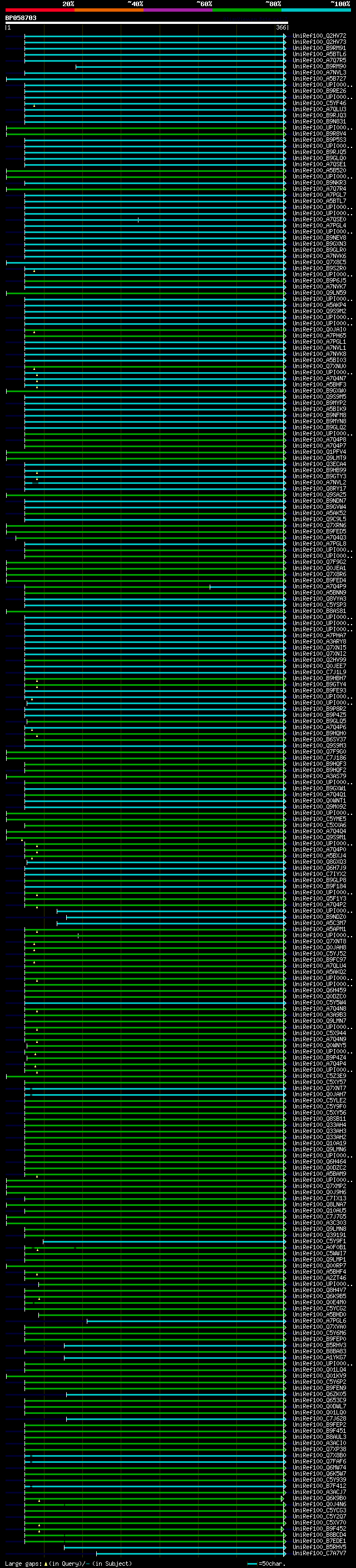The height and width of the screenshot is (1568, 356).
Task: Open the UniRef100_Q2HV72 hit label
Action: (319, 36)
